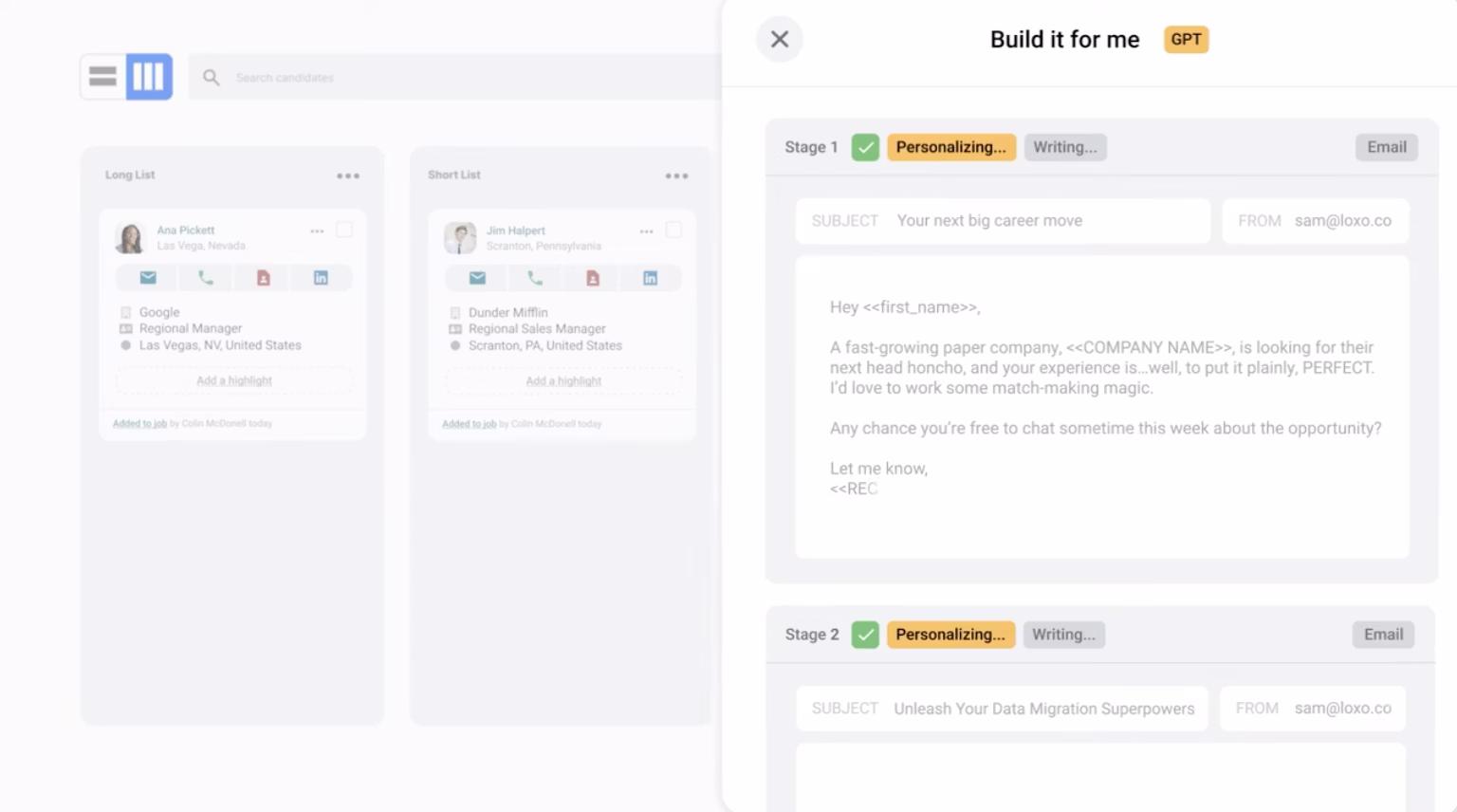The height and width of the screenshot is (812, 1457).
Task: Click phone icon on Jim Halpert card
Action: point(535,278)
